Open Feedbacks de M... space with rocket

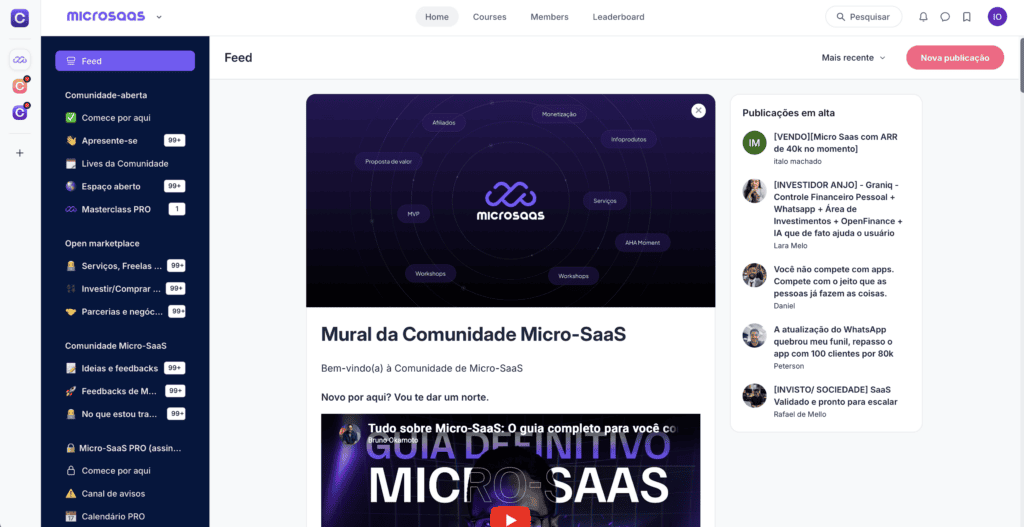click(125, 391)
